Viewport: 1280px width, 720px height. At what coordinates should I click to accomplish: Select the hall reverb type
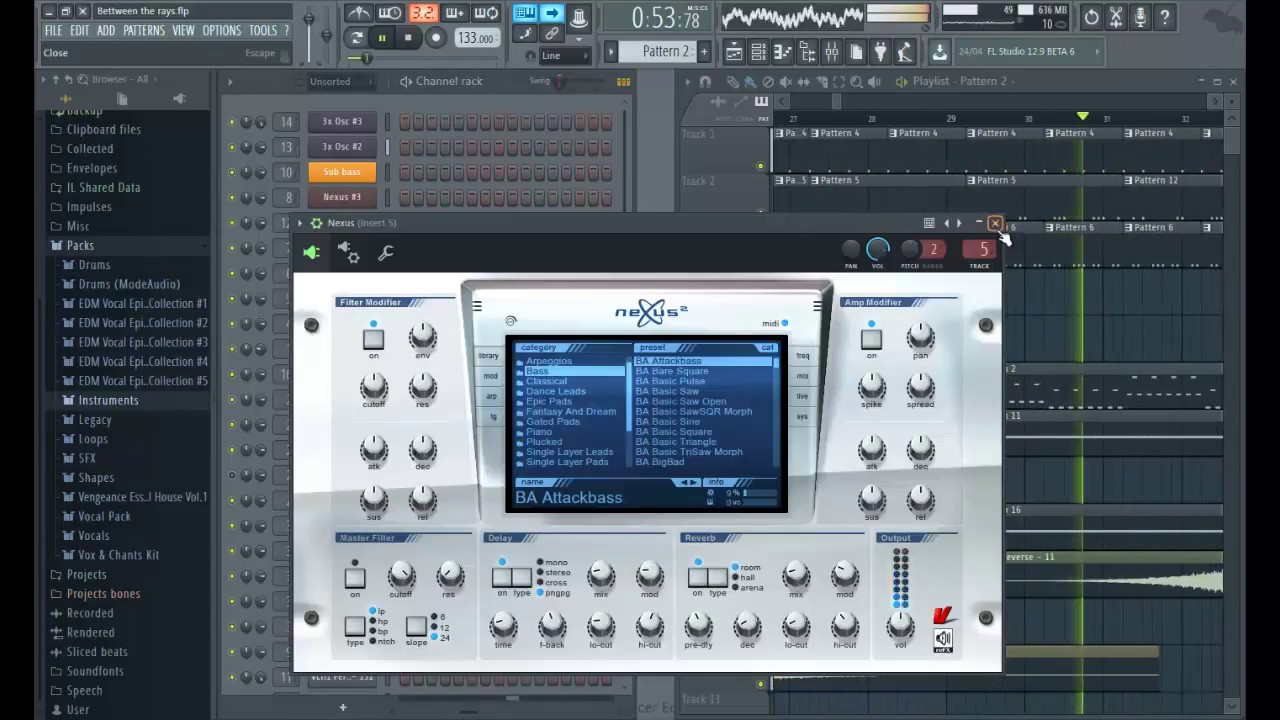[x=743, y=578]
